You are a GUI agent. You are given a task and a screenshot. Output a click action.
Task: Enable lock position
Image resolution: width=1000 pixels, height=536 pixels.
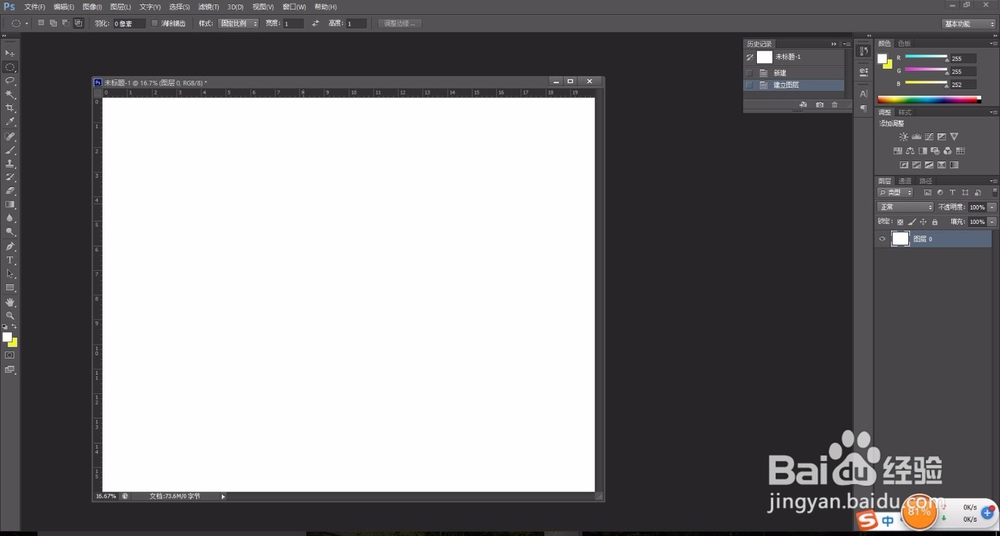[923, 222]
